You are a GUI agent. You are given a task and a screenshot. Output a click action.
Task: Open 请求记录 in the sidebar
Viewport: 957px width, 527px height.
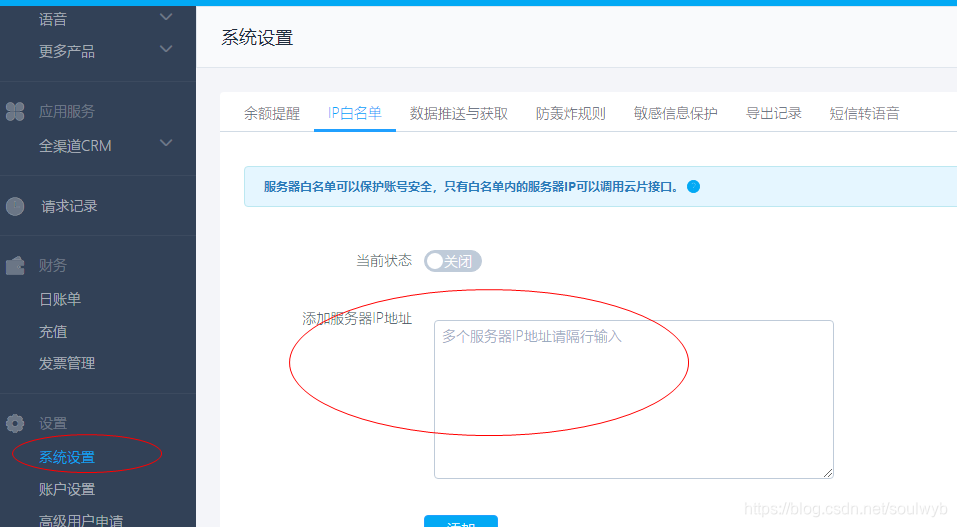coord(69,206)
